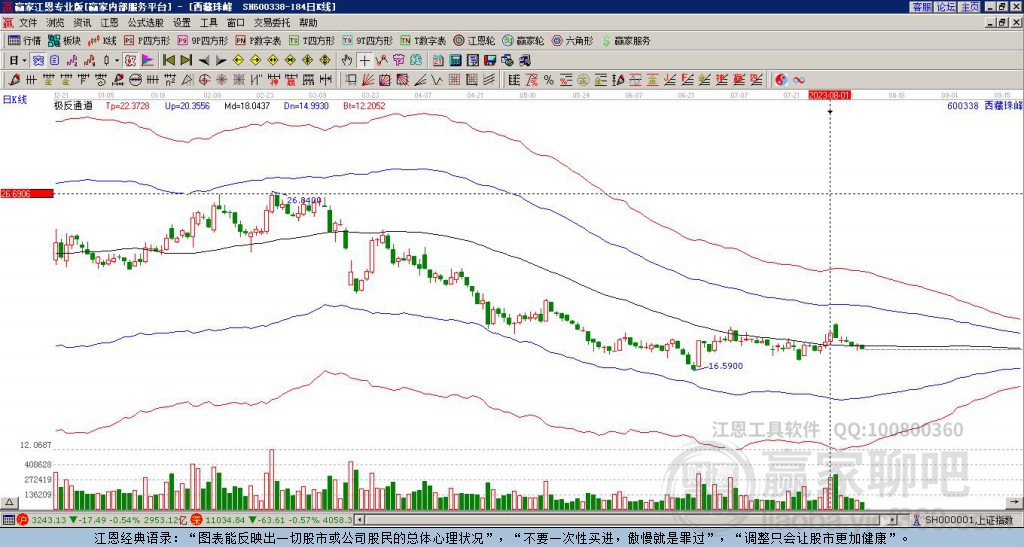1024x548 pixels.
Task: Open the 公式选股 menu
Action: coord(145,23)
